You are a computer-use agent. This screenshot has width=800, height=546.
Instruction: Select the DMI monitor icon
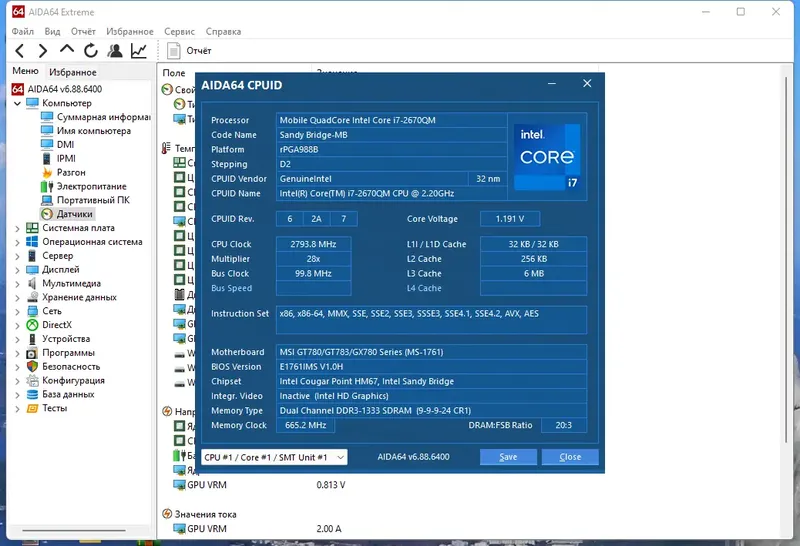click(47, 144)
